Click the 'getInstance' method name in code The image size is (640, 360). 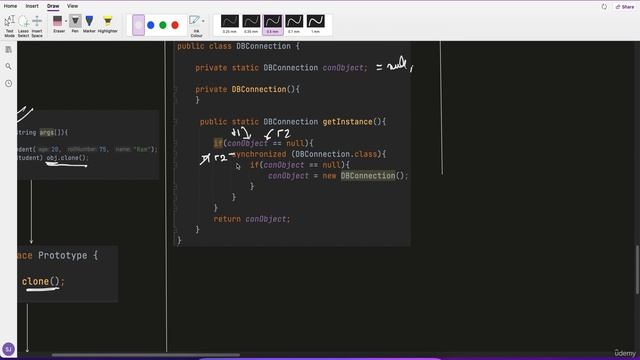(x=347, y=122)
